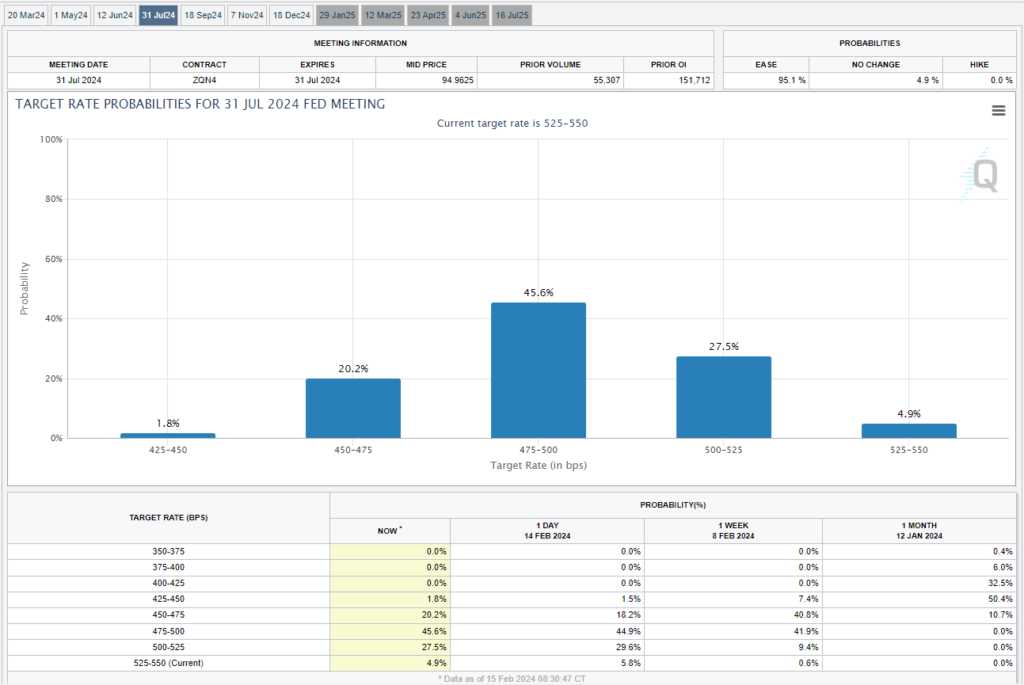Click the 500-525 bar at 27.5%

[724, 397]
